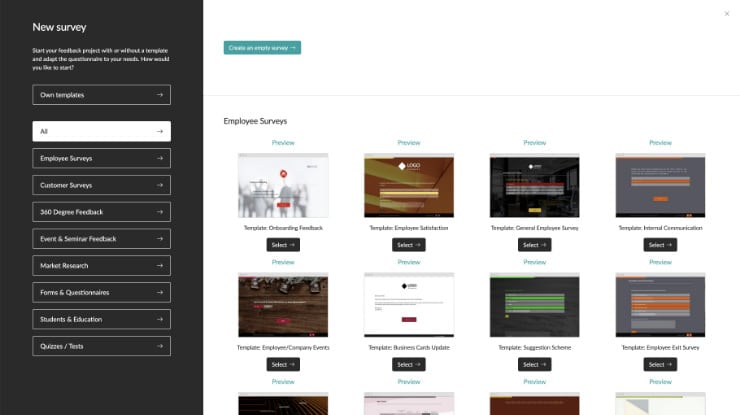Click the 'Template: Suggestion Scheme' caption

[x=535, y=347]
